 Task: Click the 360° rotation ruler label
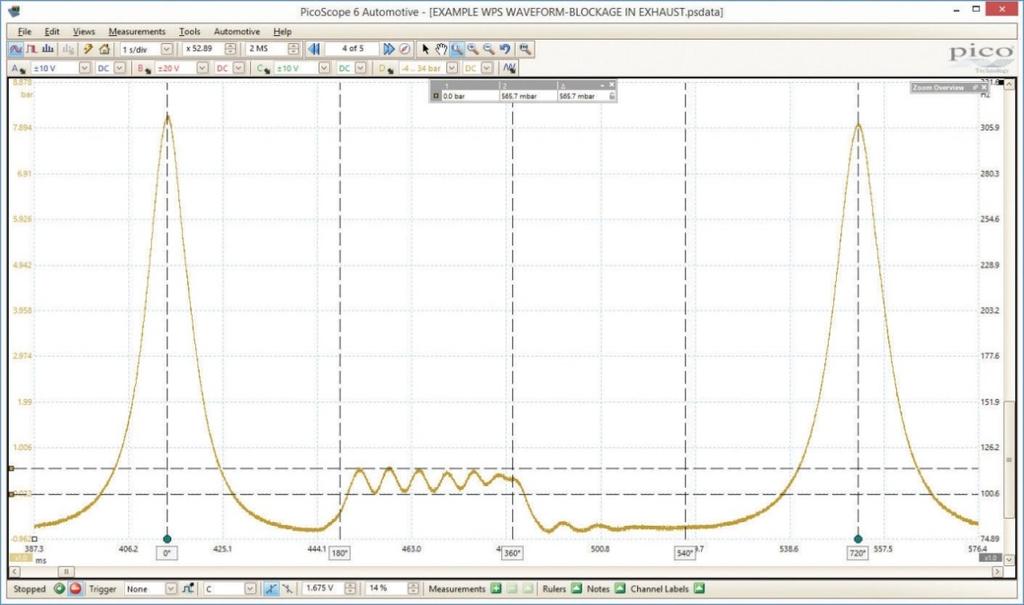pyautogui.click(x=512, y=553)
